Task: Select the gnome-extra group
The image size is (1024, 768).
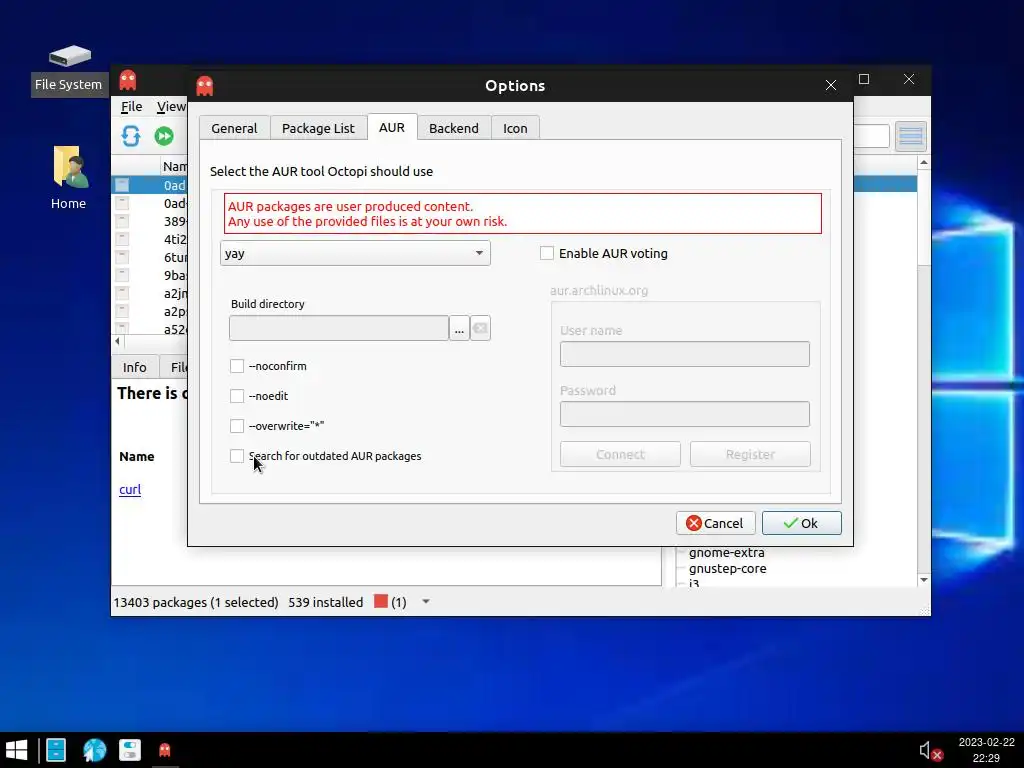Action: coord(726,552)
